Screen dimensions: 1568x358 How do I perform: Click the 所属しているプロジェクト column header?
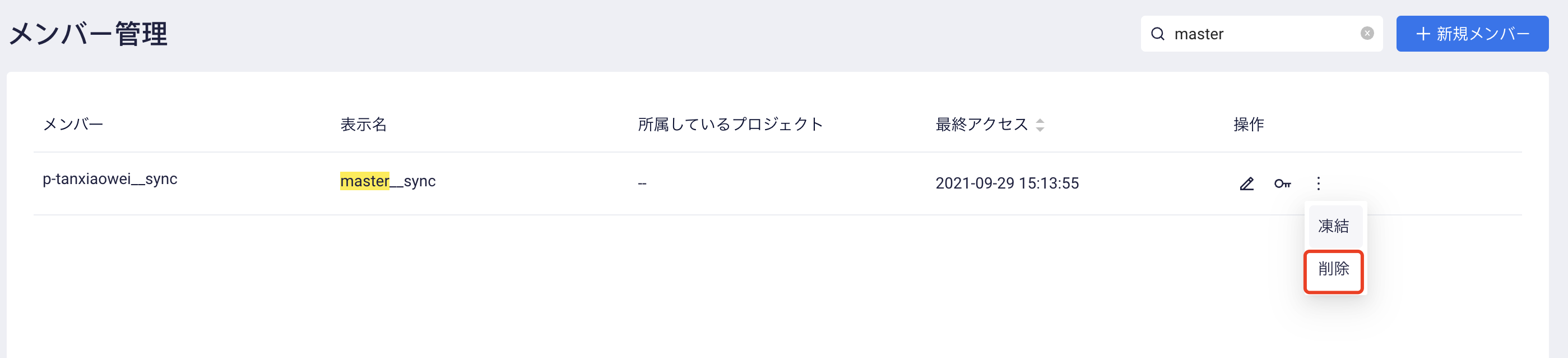click(x=730, y=125)
